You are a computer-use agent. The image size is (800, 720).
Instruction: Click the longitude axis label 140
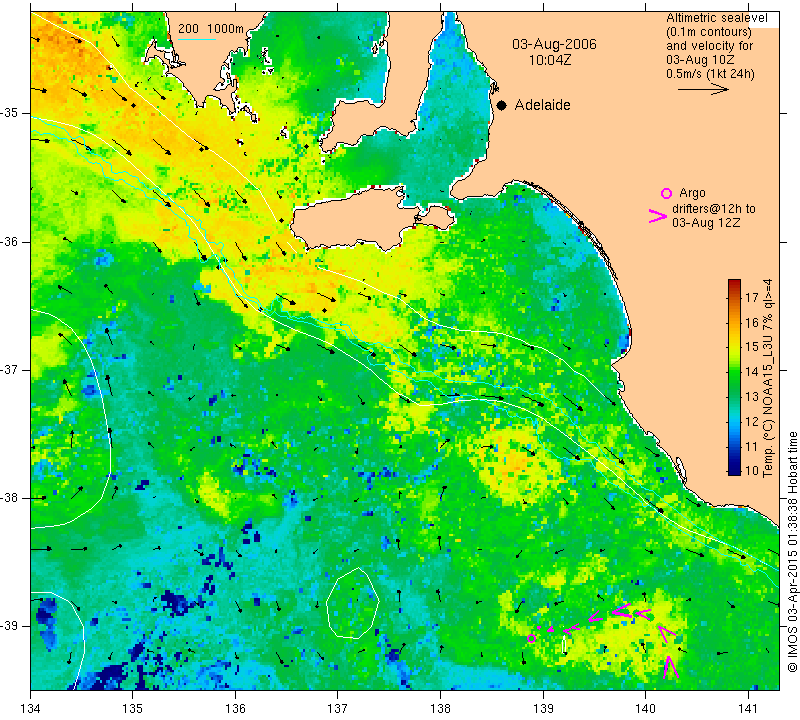tap(645, 708)
